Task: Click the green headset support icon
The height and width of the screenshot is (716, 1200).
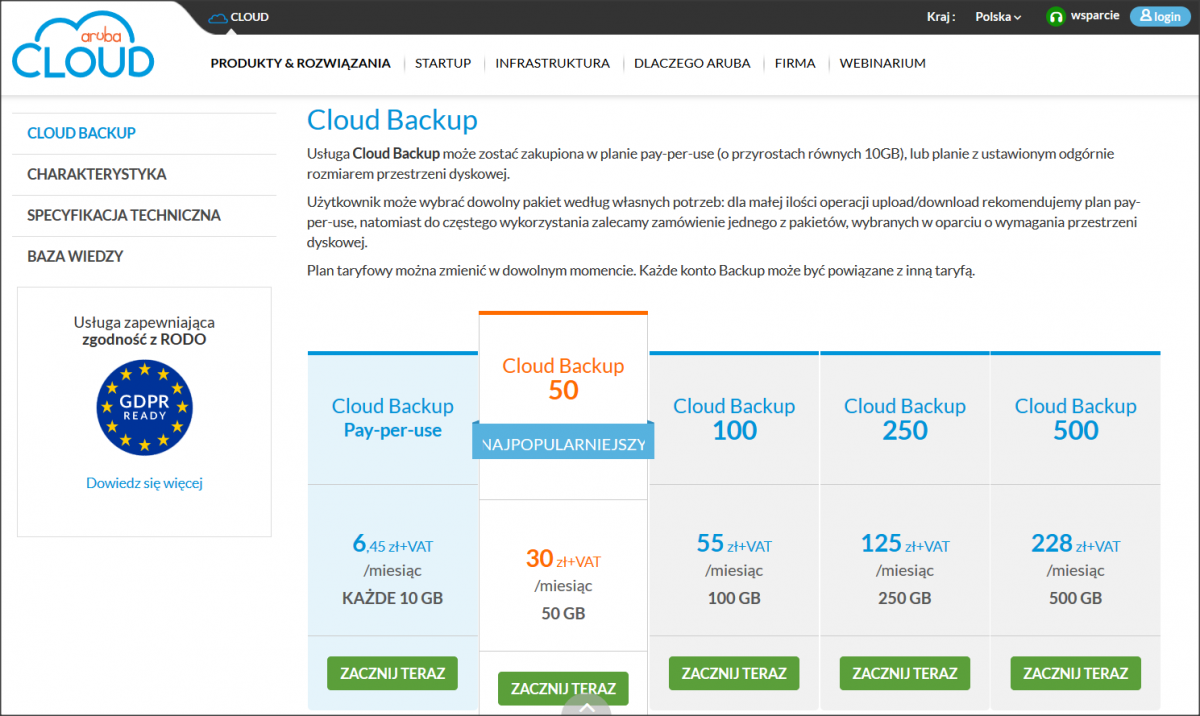Action: pyautogui.click(x=1055, y=17)
